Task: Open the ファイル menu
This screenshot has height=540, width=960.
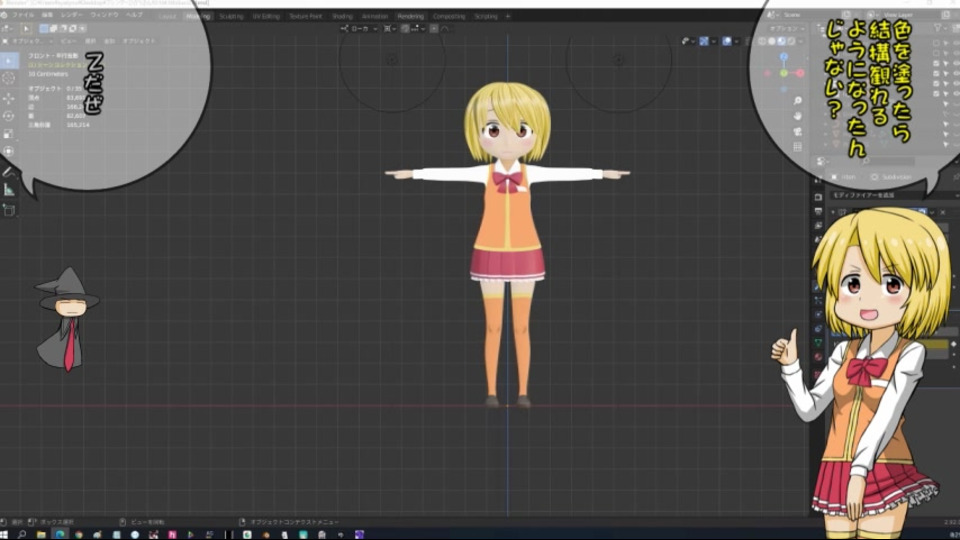Action: coord(23,15)
